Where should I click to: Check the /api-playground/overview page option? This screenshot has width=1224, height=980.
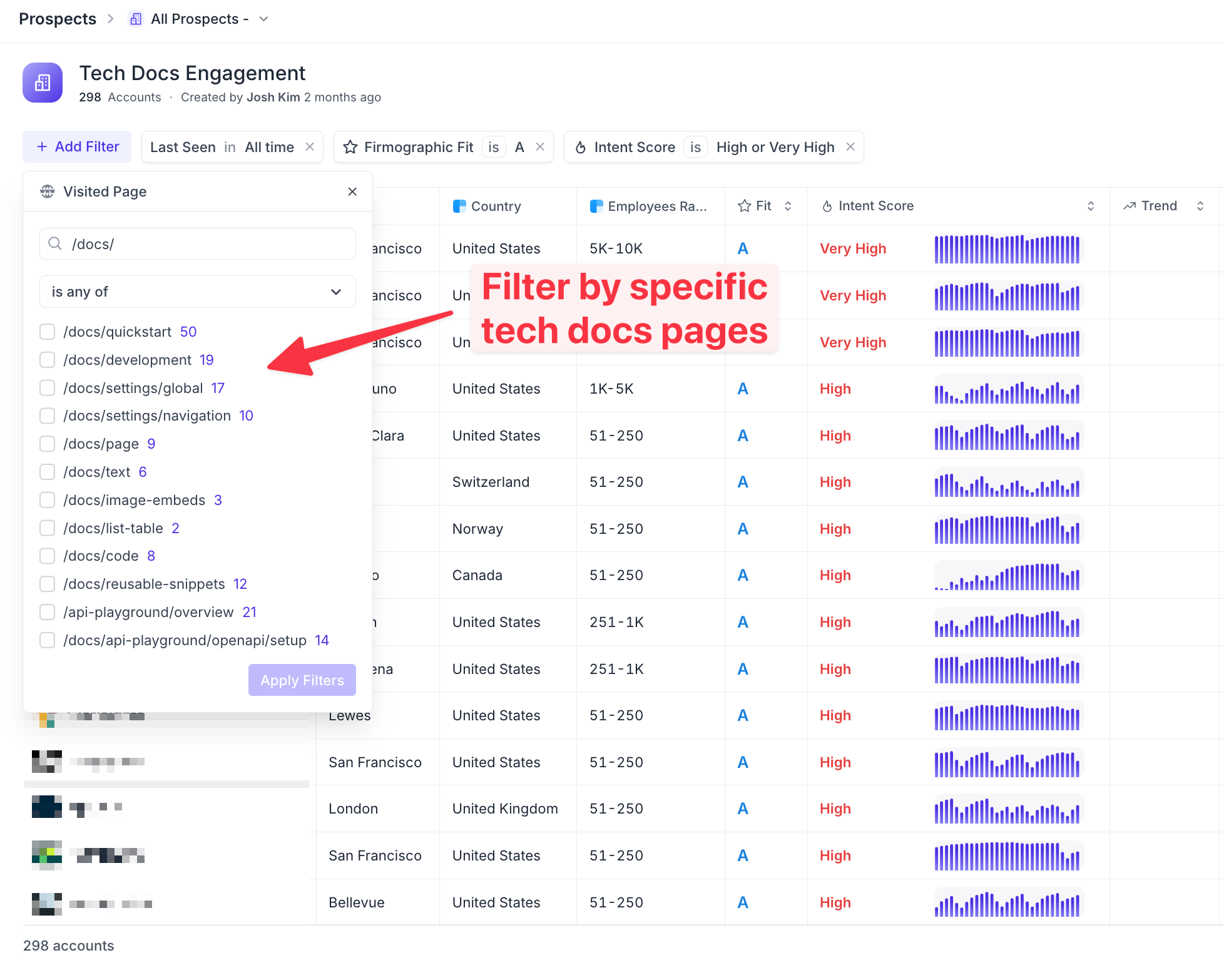48,612
